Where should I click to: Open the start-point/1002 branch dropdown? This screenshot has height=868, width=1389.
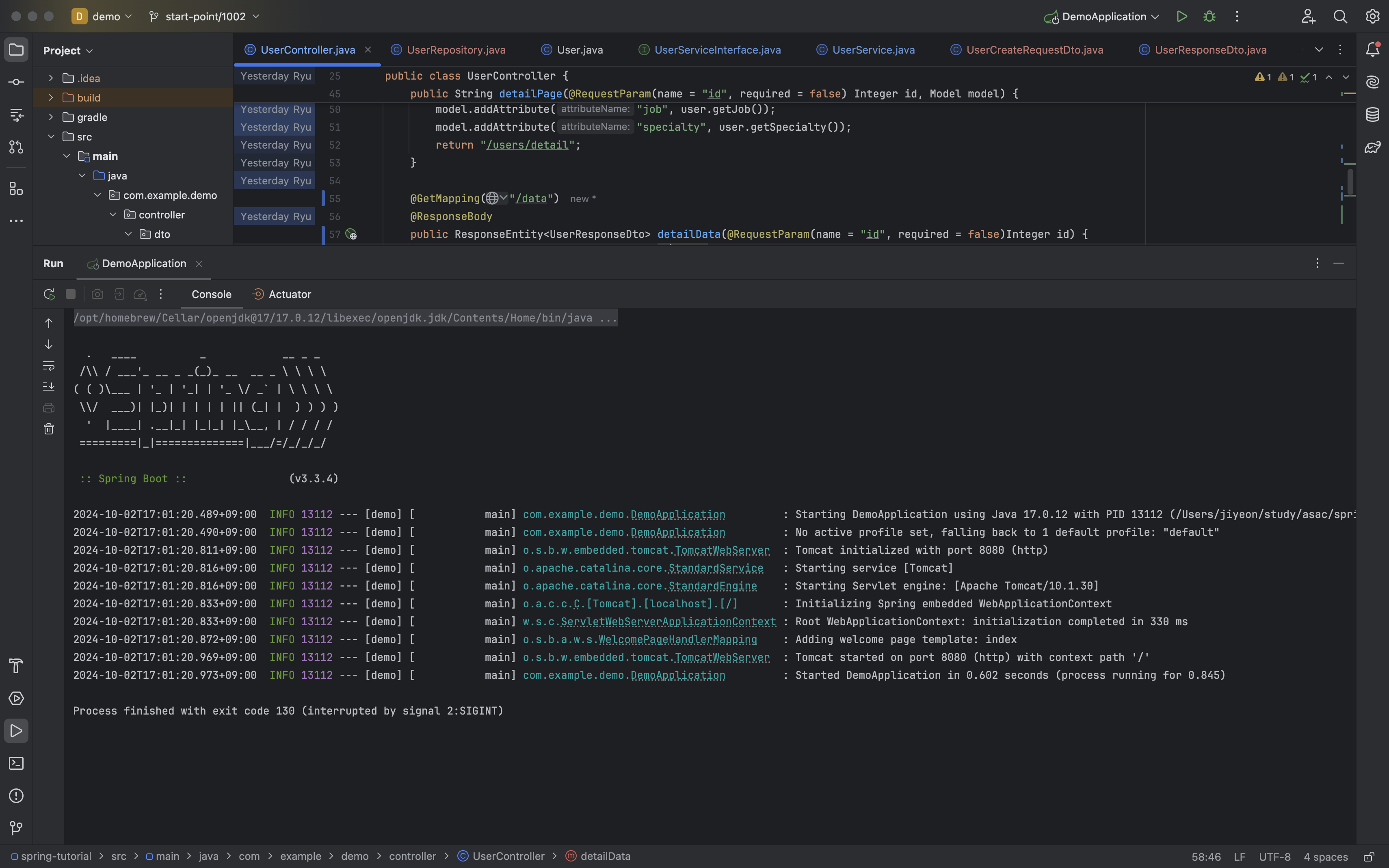tap(205, 17)
